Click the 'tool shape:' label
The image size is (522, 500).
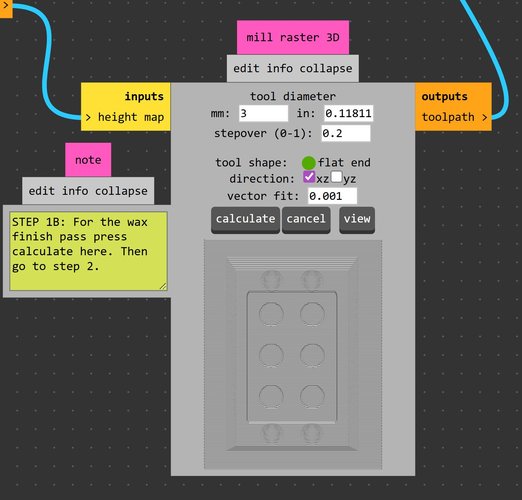pyautogui.click(x=251, y=163)
